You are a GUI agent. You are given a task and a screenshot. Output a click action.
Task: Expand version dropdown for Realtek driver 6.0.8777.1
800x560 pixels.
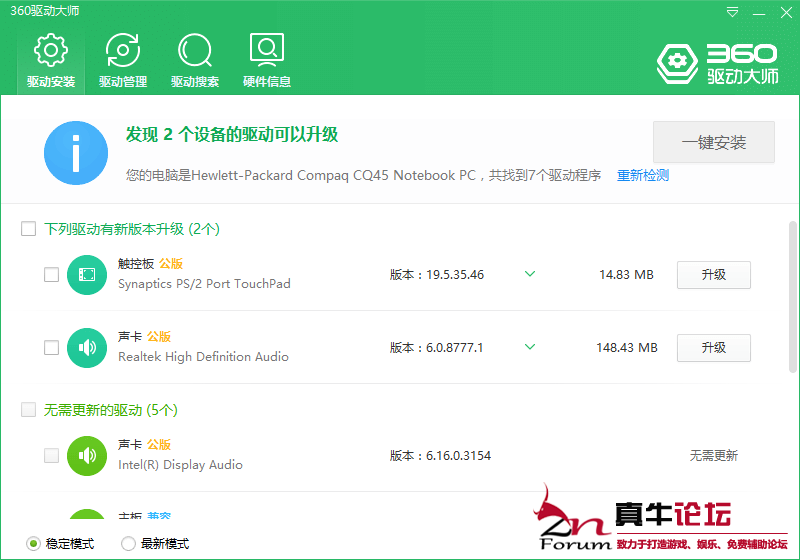530,347
